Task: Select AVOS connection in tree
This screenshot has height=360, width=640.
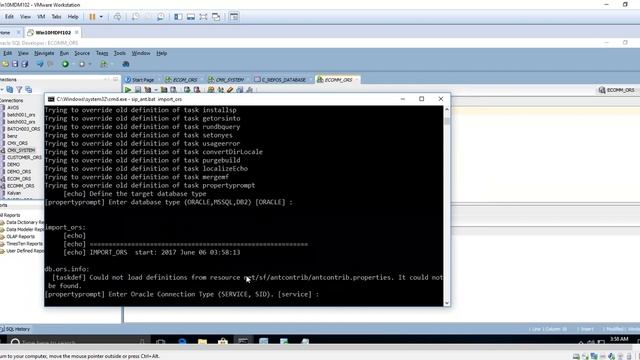Action: (x=13, y=108)
